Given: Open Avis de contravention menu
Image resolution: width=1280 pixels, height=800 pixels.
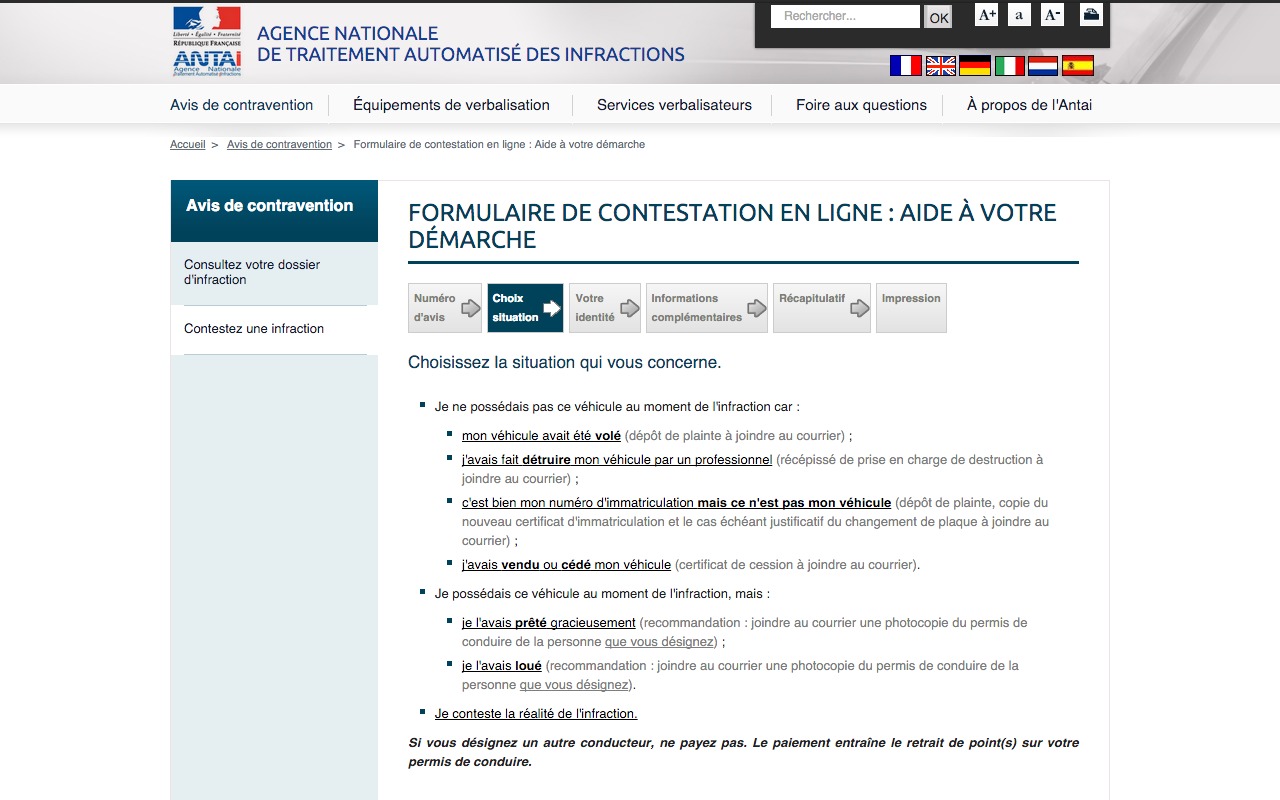Looking at the screenshot, I should [241, 105].
